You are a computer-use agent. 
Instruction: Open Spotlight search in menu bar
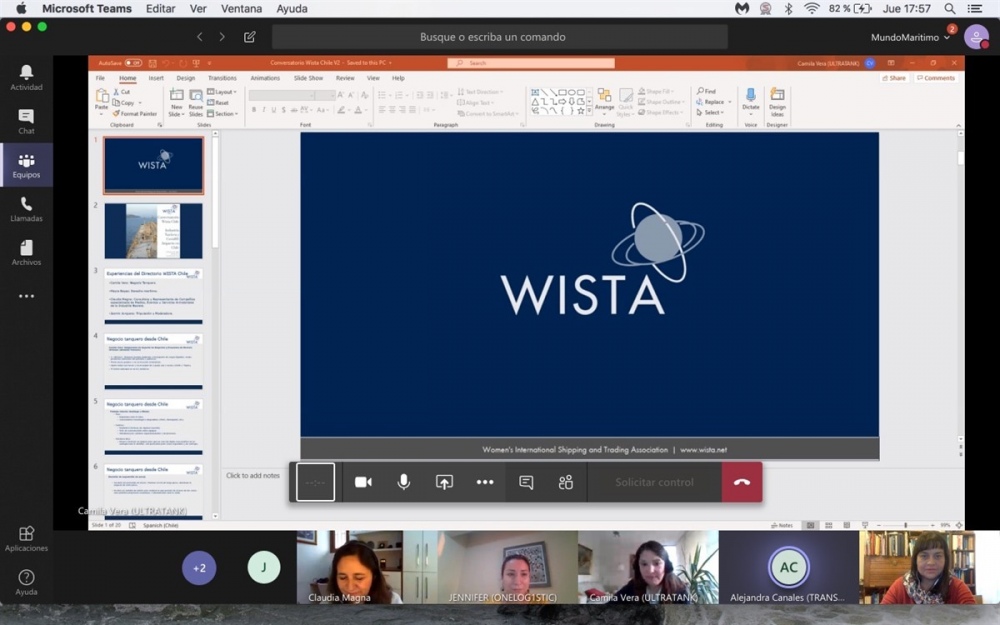(x=950, y=8)
